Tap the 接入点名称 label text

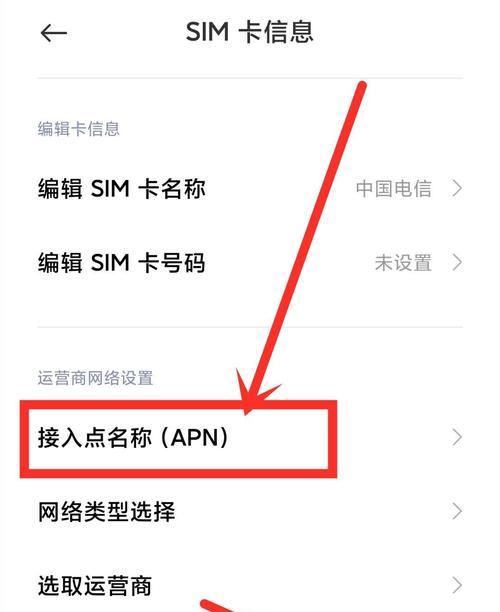[x=95, y=437]
